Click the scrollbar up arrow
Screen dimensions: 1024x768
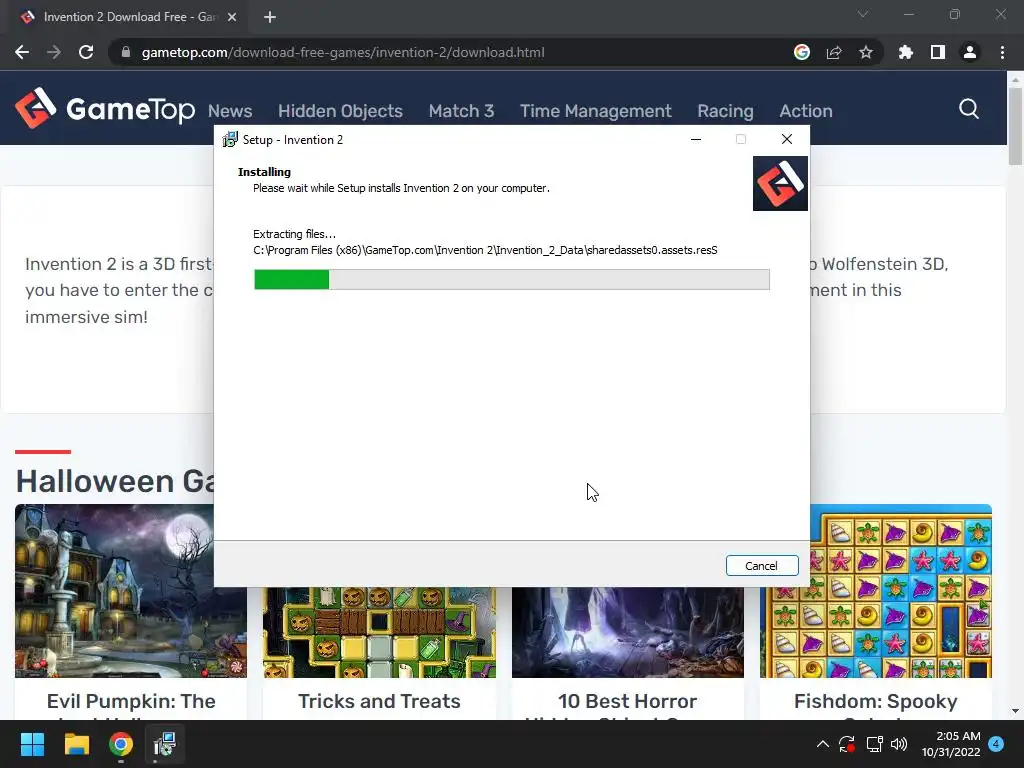tap(1015, 80)
